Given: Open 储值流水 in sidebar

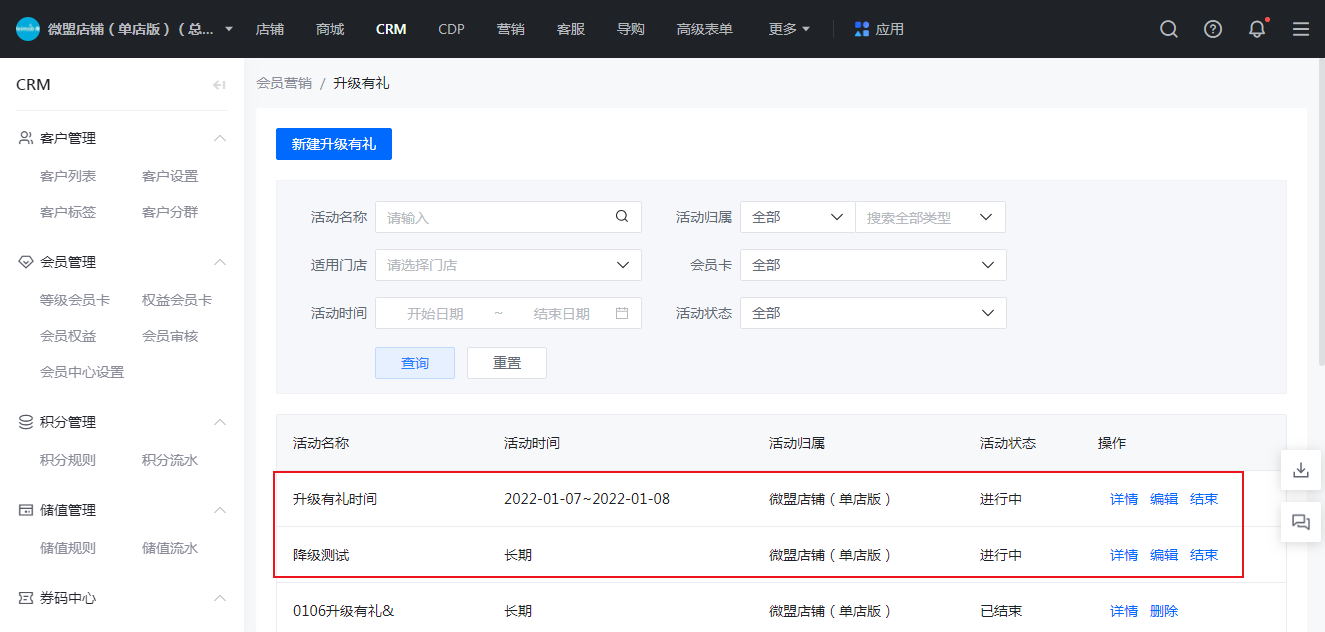Looking at the screenshot, I should [170, 548].
